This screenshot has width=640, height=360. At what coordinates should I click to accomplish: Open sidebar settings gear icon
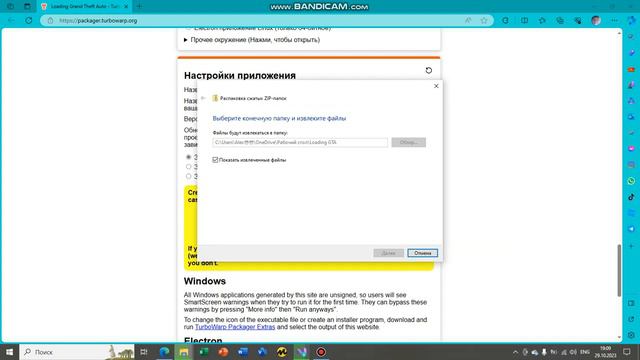pos(631,335)
